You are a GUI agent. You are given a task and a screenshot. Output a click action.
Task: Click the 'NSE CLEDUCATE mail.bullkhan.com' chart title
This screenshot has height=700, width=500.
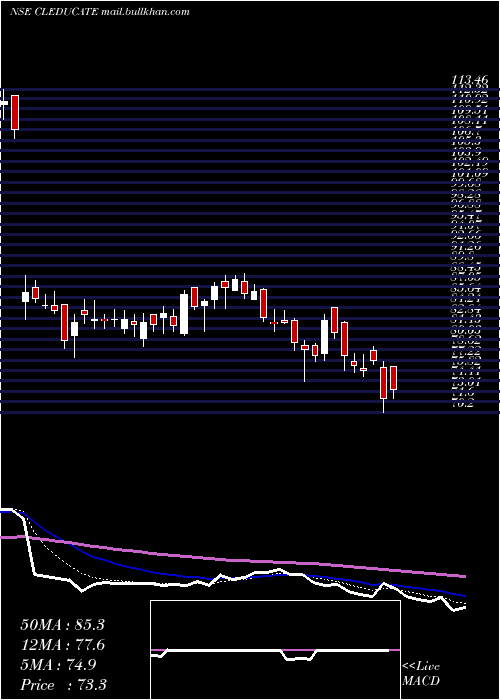click(x=100, y=12)
